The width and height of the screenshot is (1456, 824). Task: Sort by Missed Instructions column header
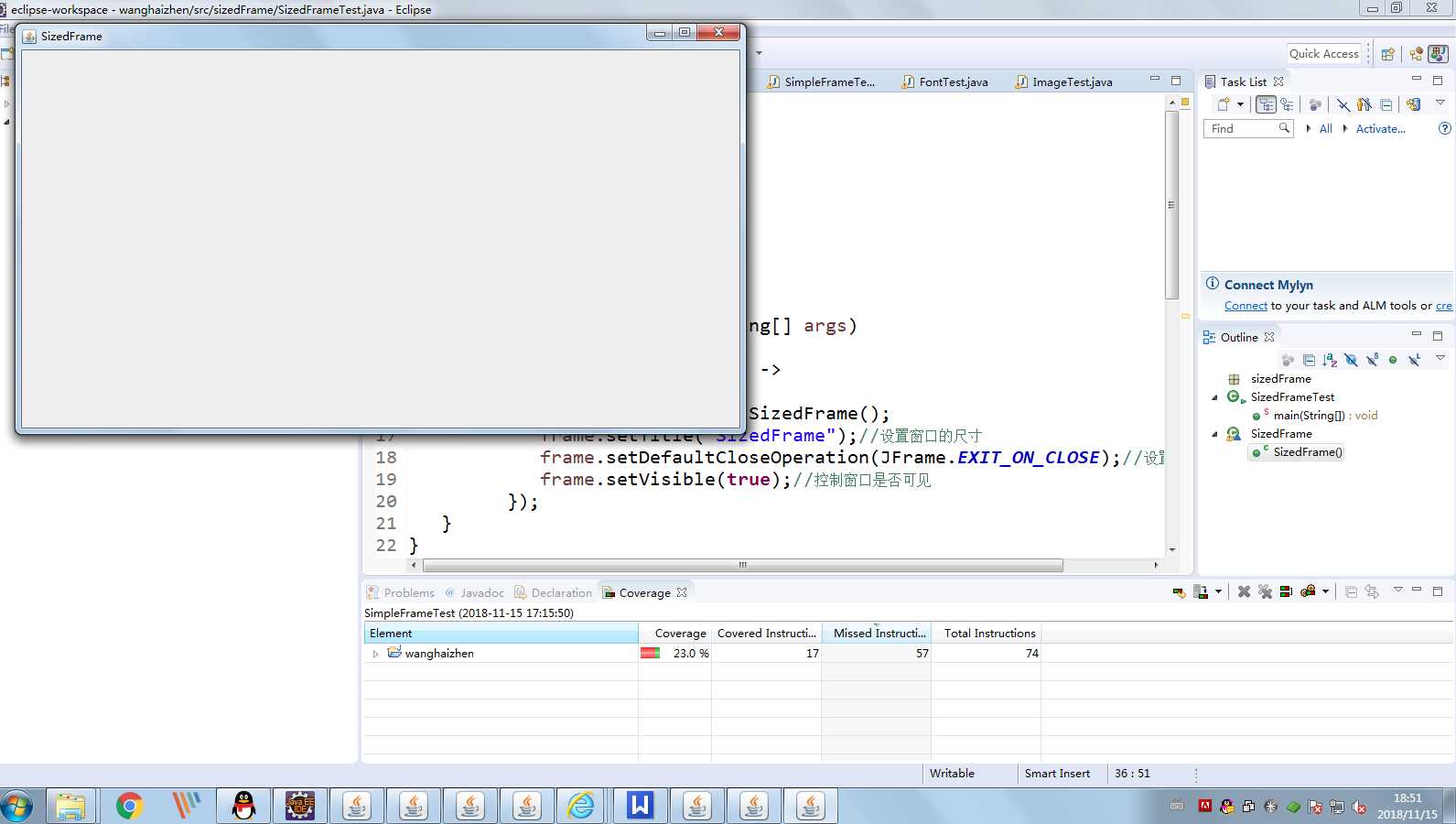(876, 633)
